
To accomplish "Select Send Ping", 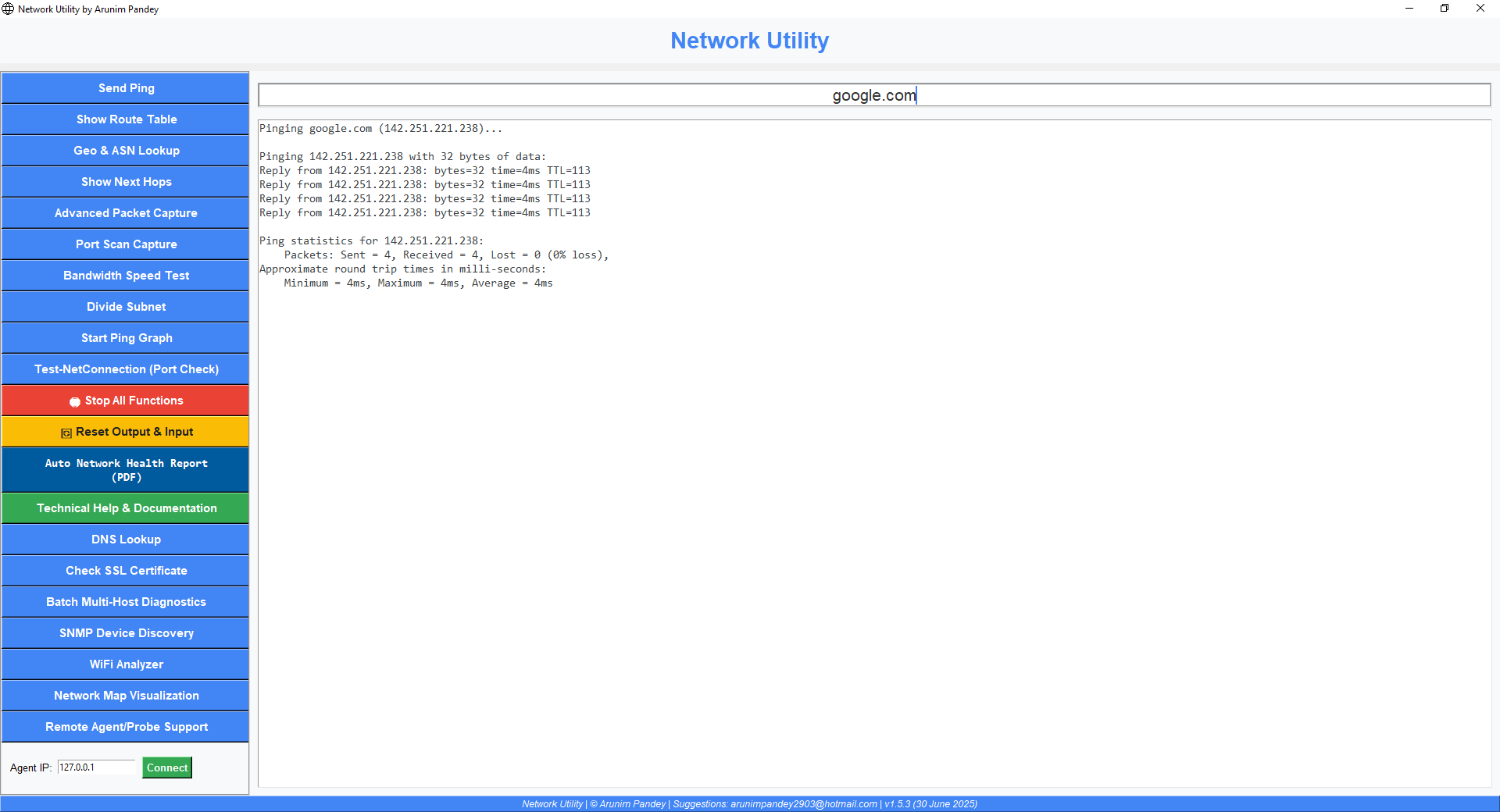I will point(125,88).
